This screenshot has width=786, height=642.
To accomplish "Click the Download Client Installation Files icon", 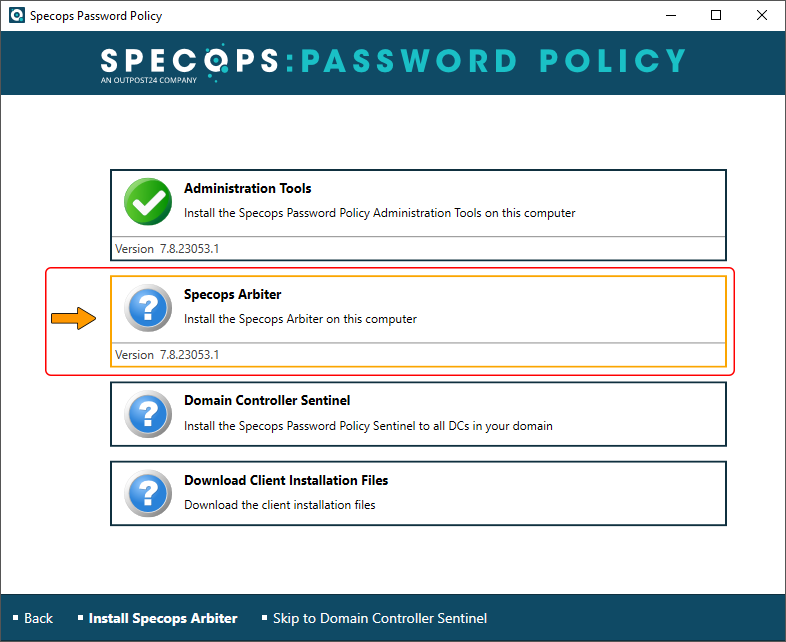I will (x=148, y=494).
